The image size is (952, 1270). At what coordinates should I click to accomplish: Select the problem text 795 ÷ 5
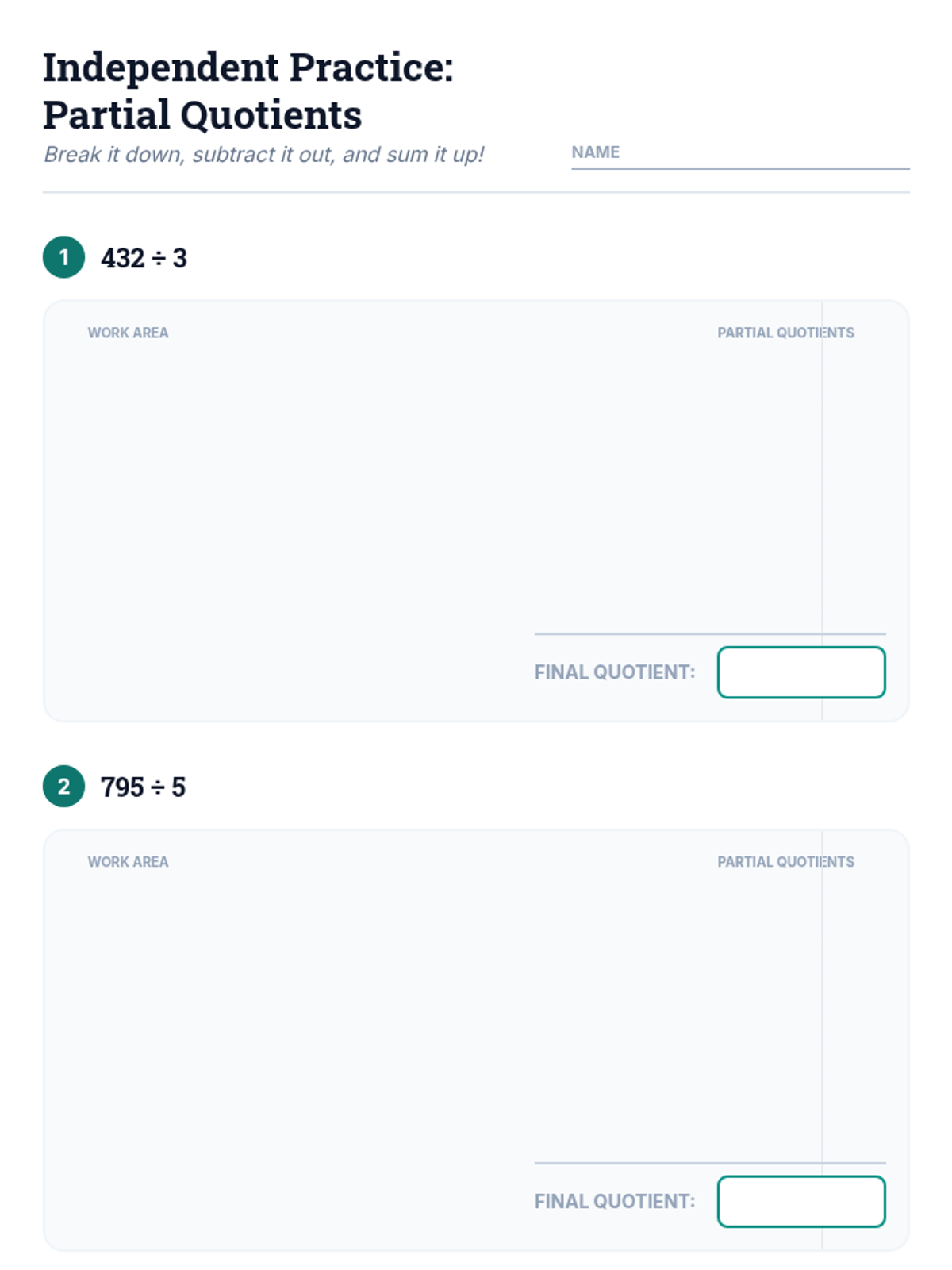[143, 787]
